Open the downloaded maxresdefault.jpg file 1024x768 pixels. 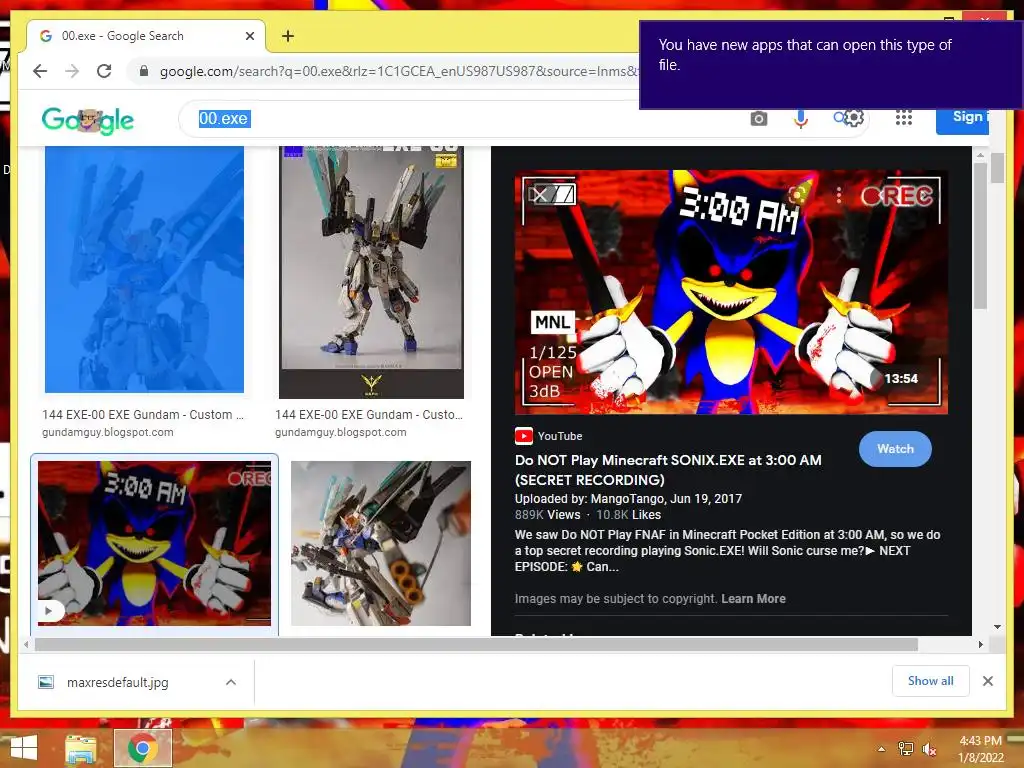pos(118,682)
